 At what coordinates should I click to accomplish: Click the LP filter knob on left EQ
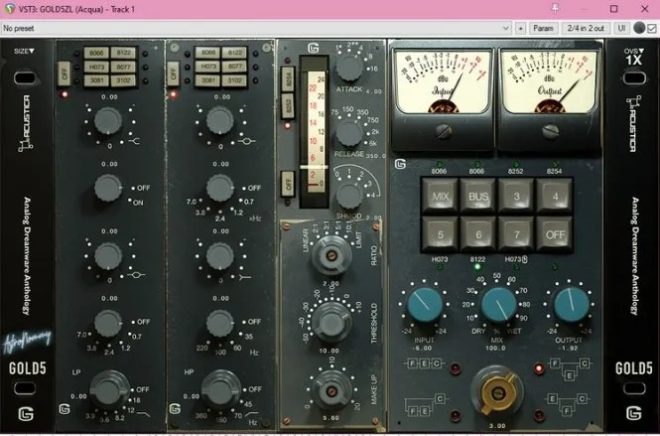pos(110,389)
